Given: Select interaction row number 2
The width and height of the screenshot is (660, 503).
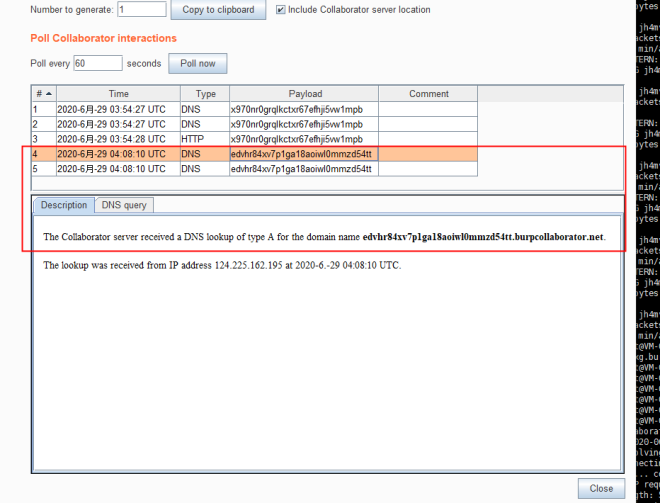Looking at the screenshot, I should (x=200, y=124).
